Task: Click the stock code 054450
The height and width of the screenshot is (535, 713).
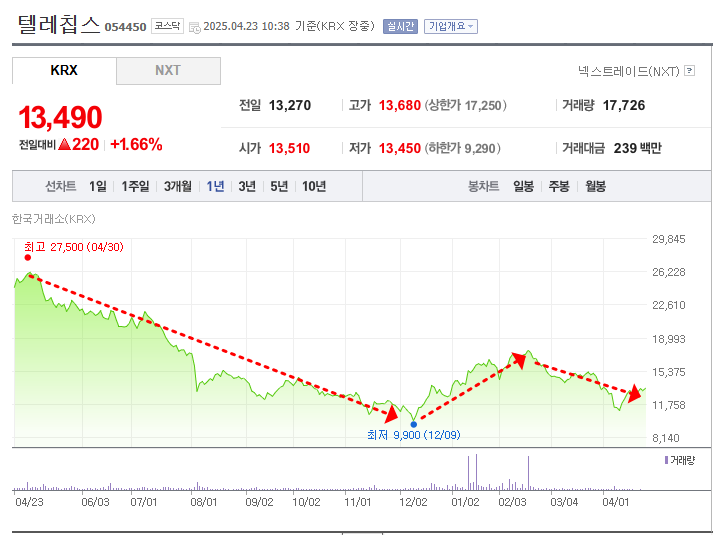Action: (126, 27)
